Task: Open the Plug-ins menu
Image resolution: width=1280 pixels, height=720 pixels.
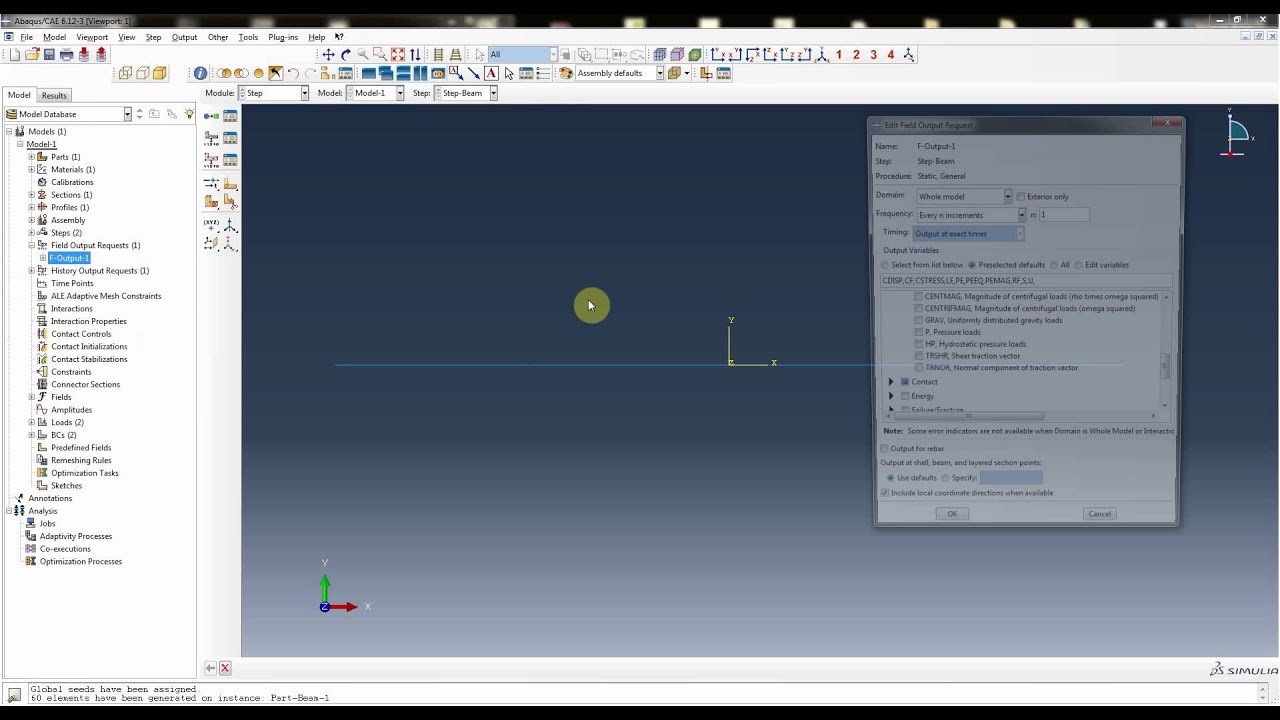Action: 283,37
